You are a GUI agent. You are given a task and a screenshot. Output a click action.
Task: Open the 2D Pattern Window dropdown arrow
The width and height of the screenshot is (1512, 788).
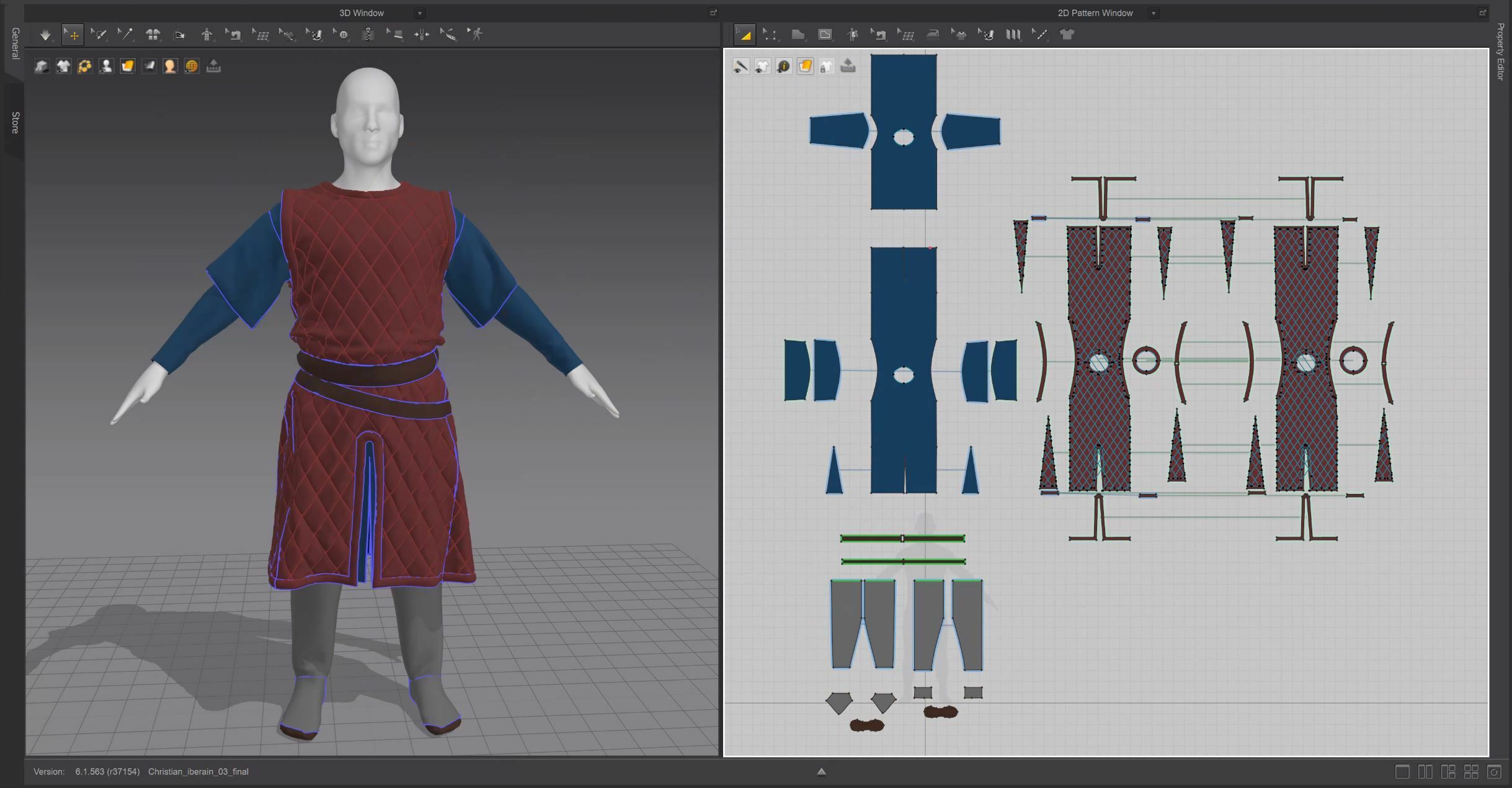[x=1154, y=13]
